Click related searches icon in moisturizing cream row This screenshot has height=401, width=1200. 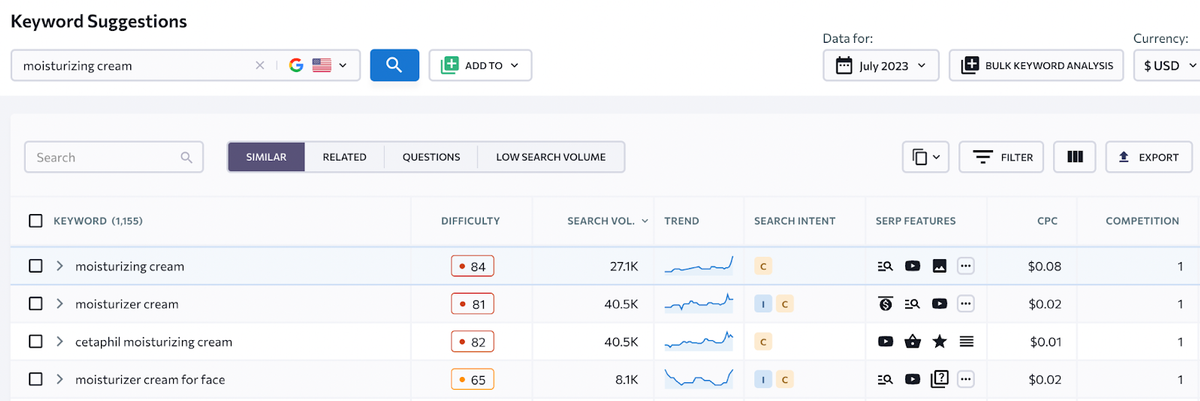click(885, 266)
